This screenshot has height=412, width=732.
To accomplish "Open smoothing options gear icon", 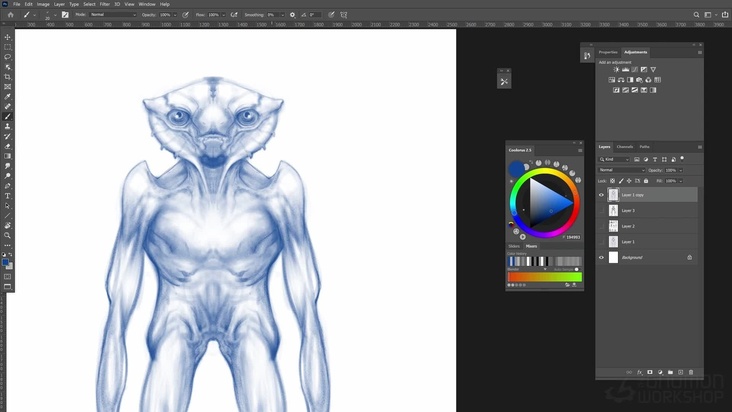I will pyautogui.click(x=292, y=15).
